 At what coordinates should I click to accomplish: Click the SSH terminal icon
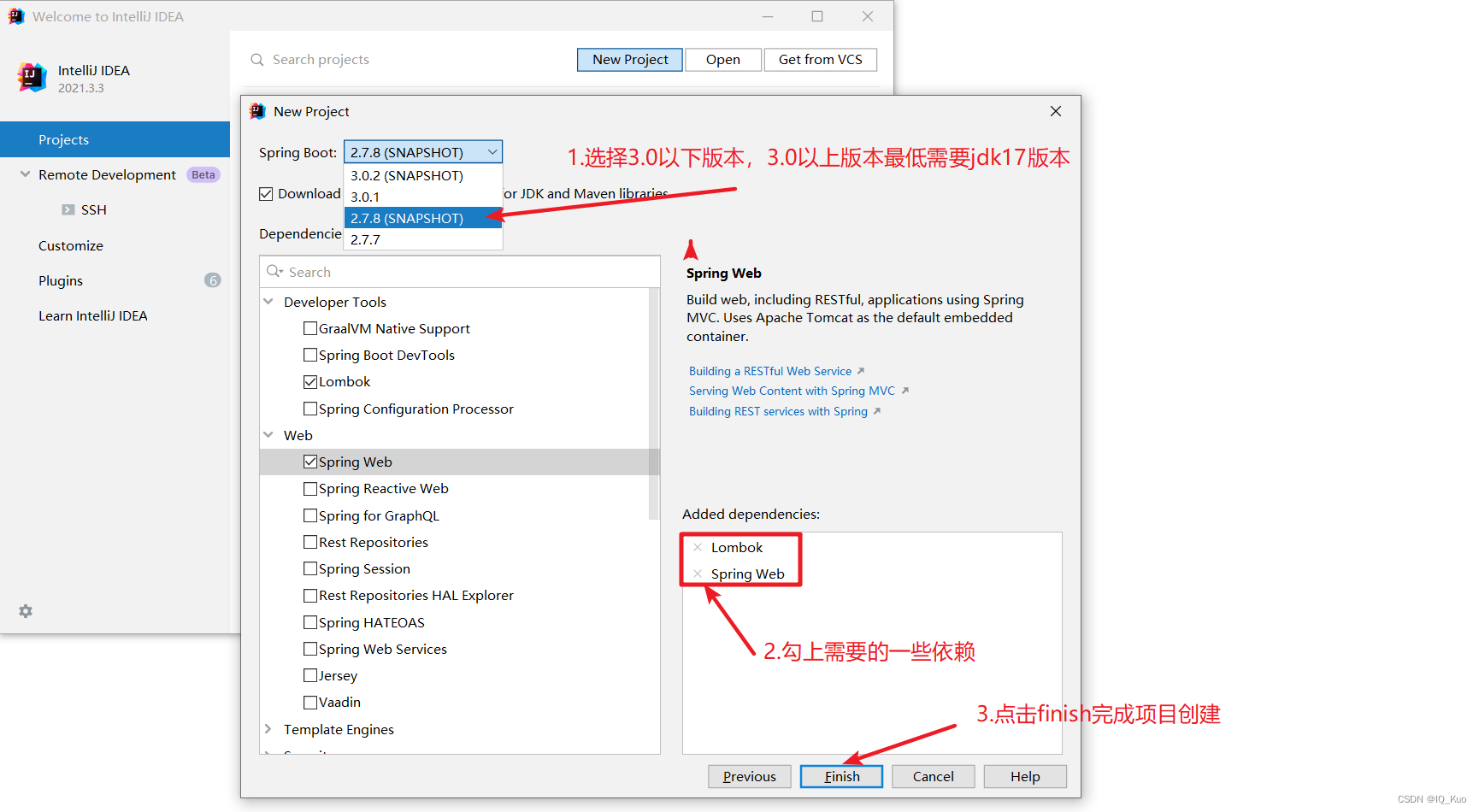point(68,209)
